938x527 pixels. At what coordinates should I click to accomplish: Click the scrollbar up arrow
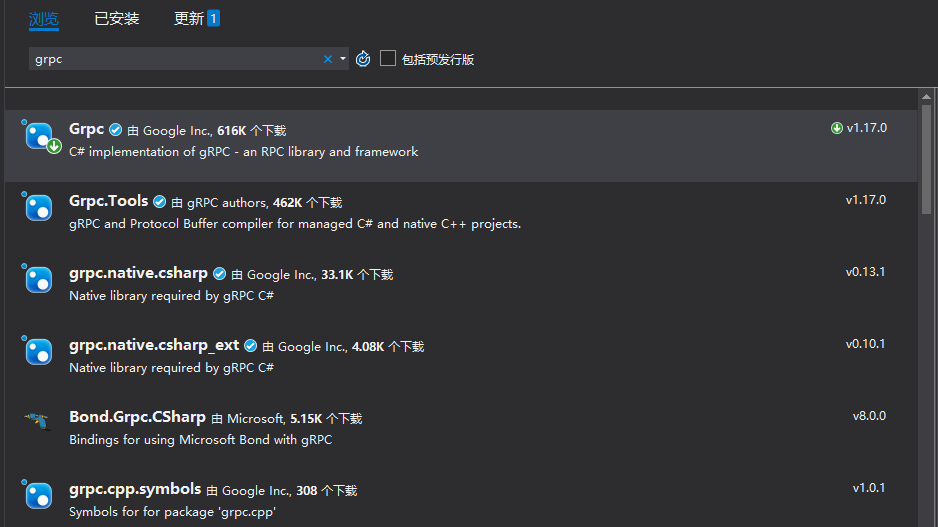[x=926, y=96]
